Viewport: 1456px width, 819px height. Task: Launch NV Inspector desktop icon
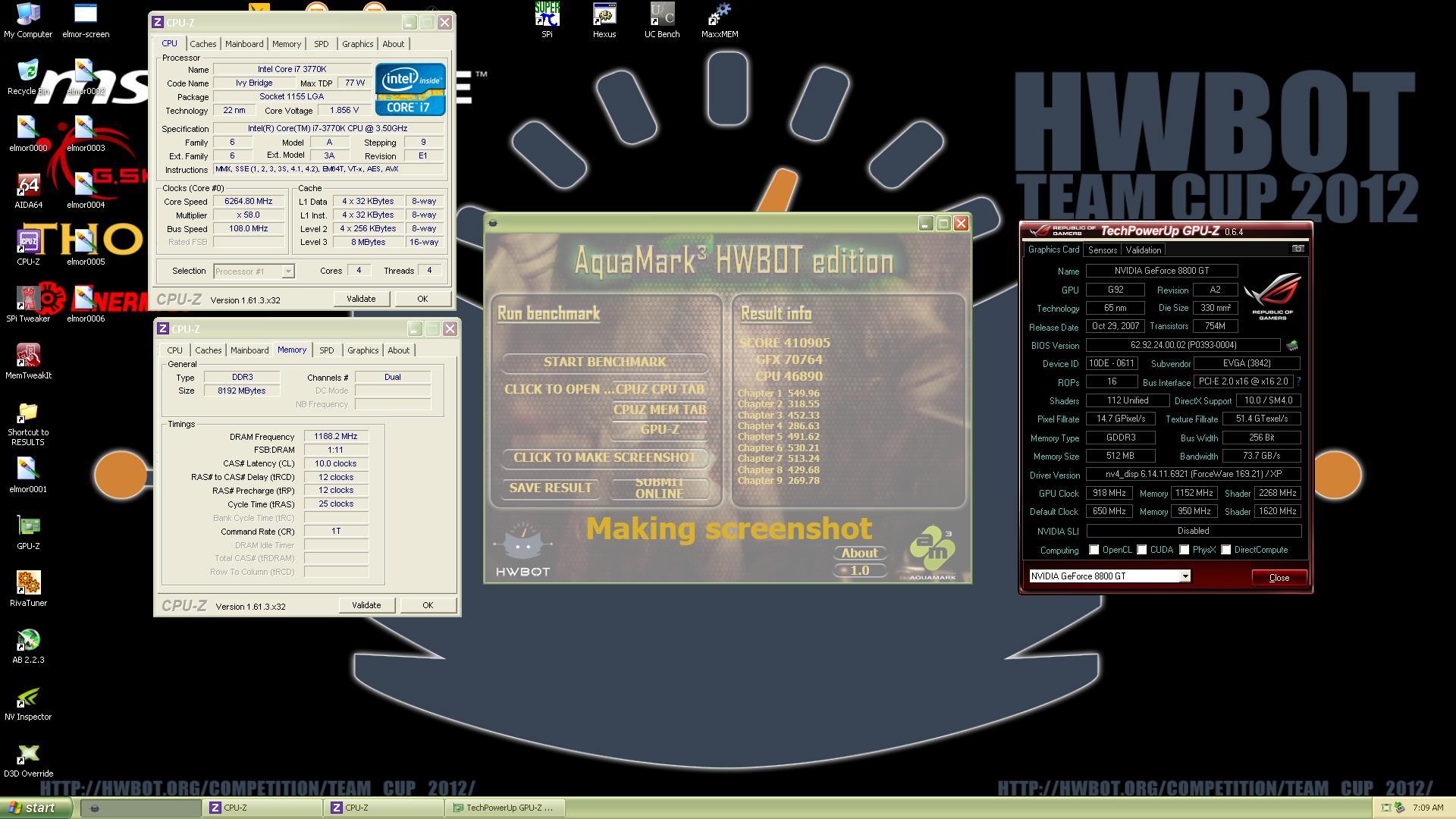(x=28, y=702)
